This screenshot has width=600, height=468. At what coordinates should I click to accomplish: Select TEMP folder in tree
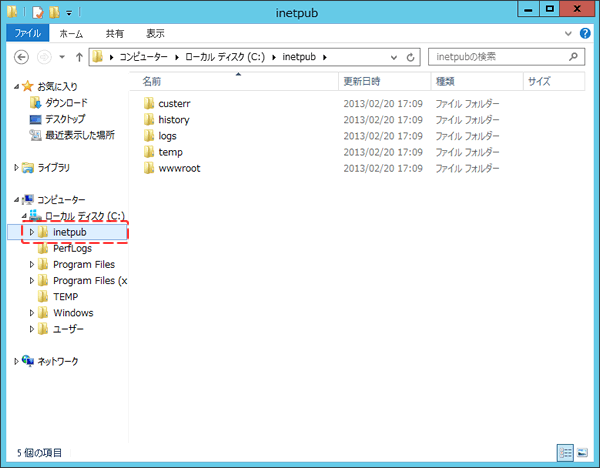[x=65, y=297]
